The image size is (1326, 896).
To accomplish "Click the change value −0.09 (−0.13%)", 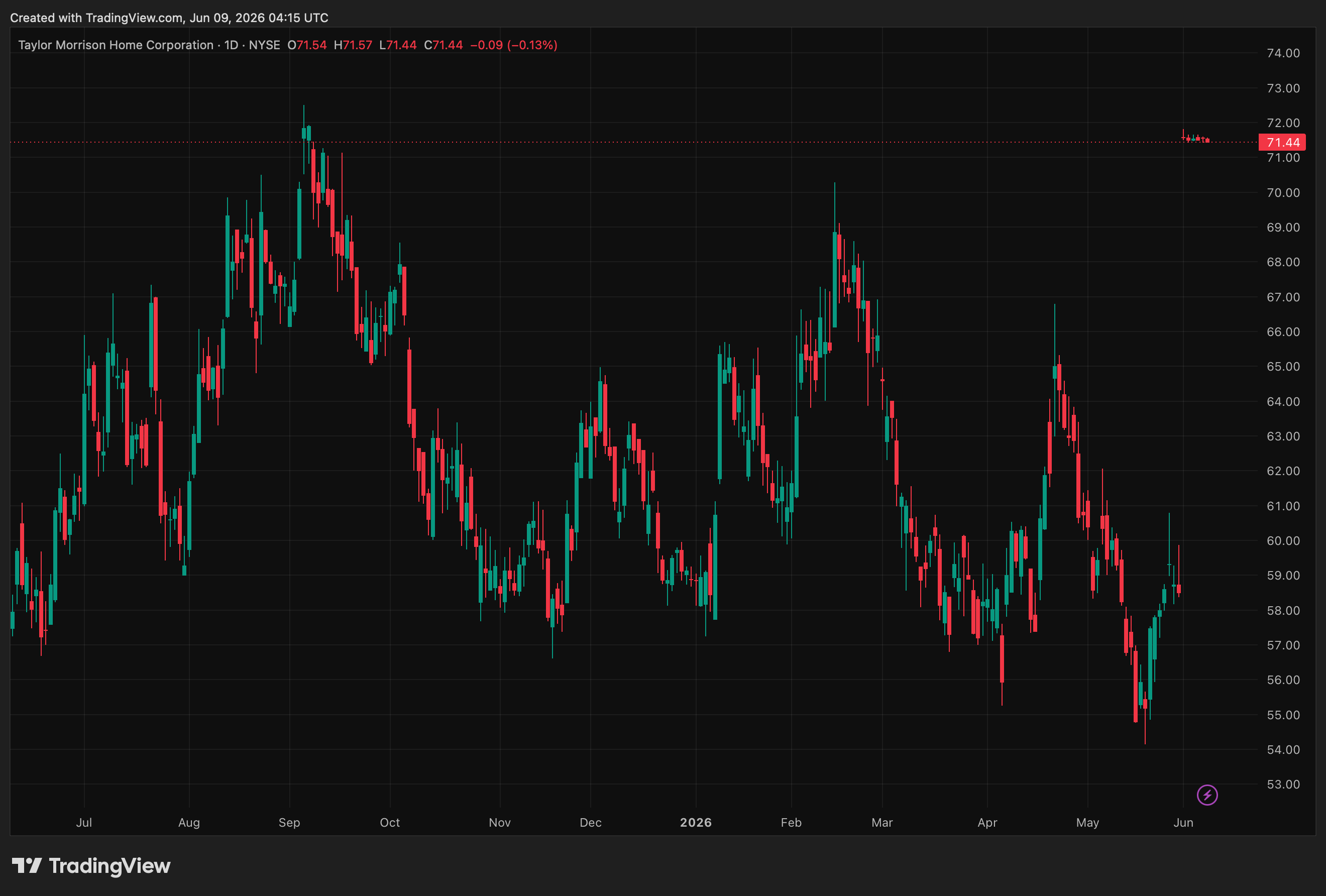I will pos(513,45).
